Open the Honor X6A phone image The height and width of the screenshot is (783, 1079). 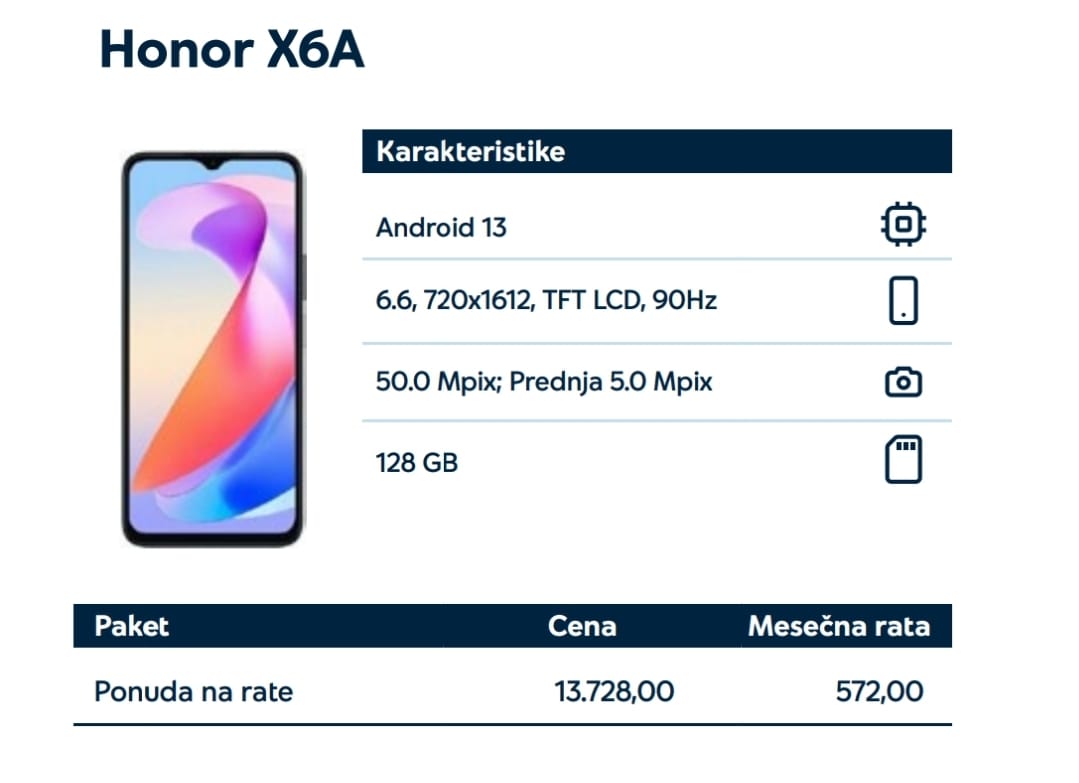(x=213, y=350)
